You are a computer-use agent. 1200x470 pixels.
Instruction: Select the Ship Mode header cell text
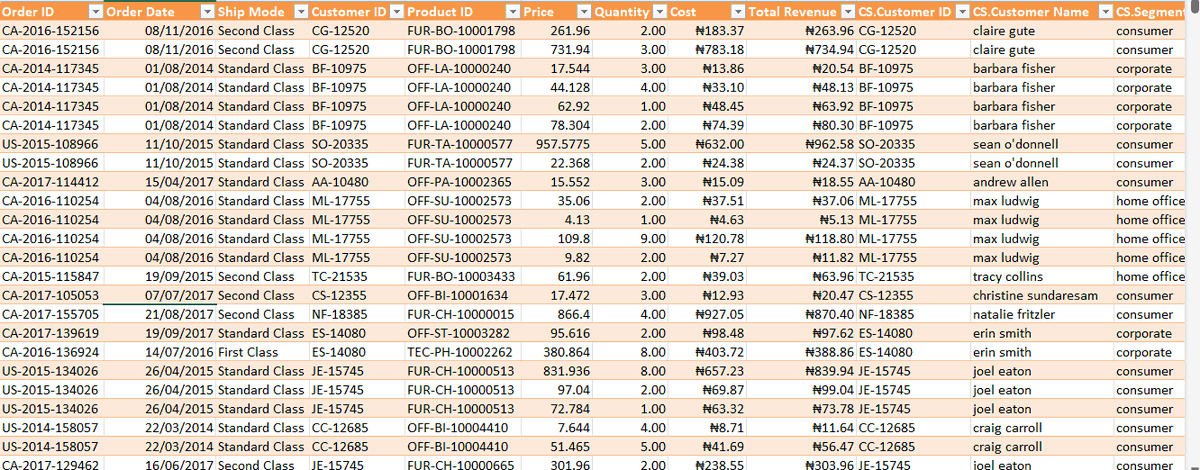[x=250, y=12]
